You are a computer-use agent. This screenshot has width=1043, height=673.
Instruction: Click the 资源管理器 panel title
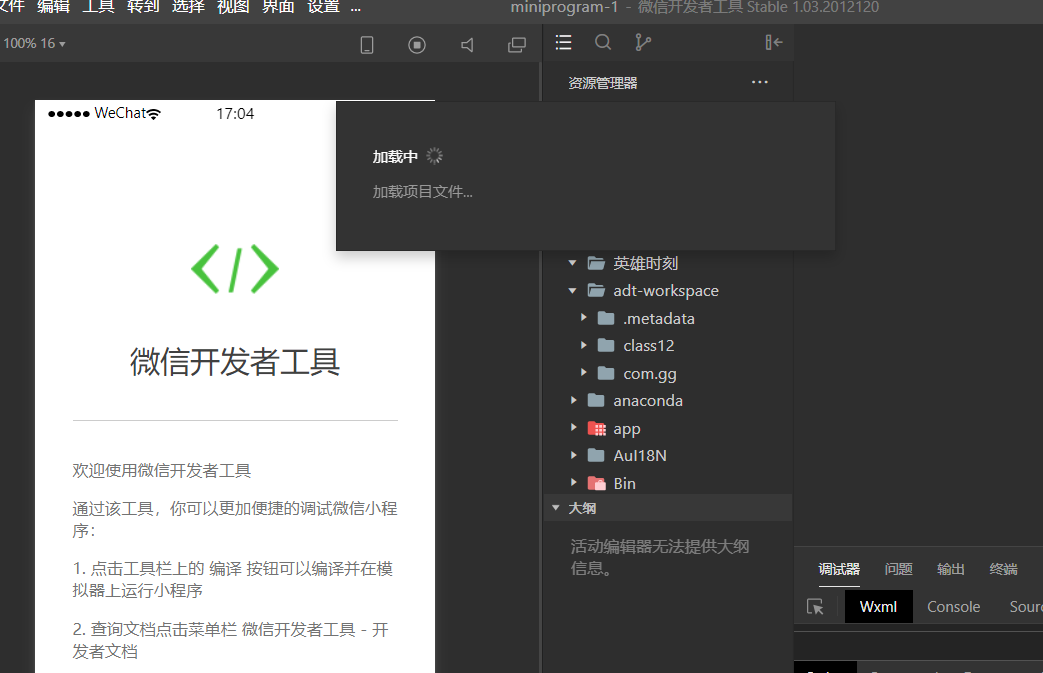click(603, 83)
